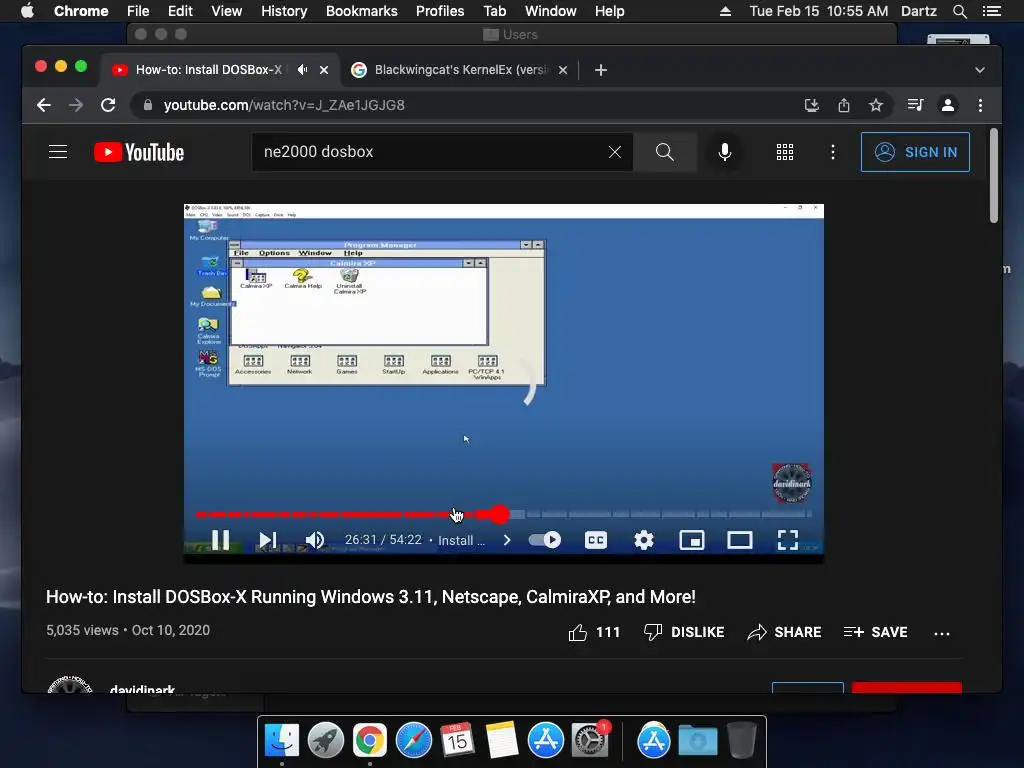This screenshot has height=768, width=1024.
Task: Open Control Center in menu bar
Action: [x=991, y=11]
